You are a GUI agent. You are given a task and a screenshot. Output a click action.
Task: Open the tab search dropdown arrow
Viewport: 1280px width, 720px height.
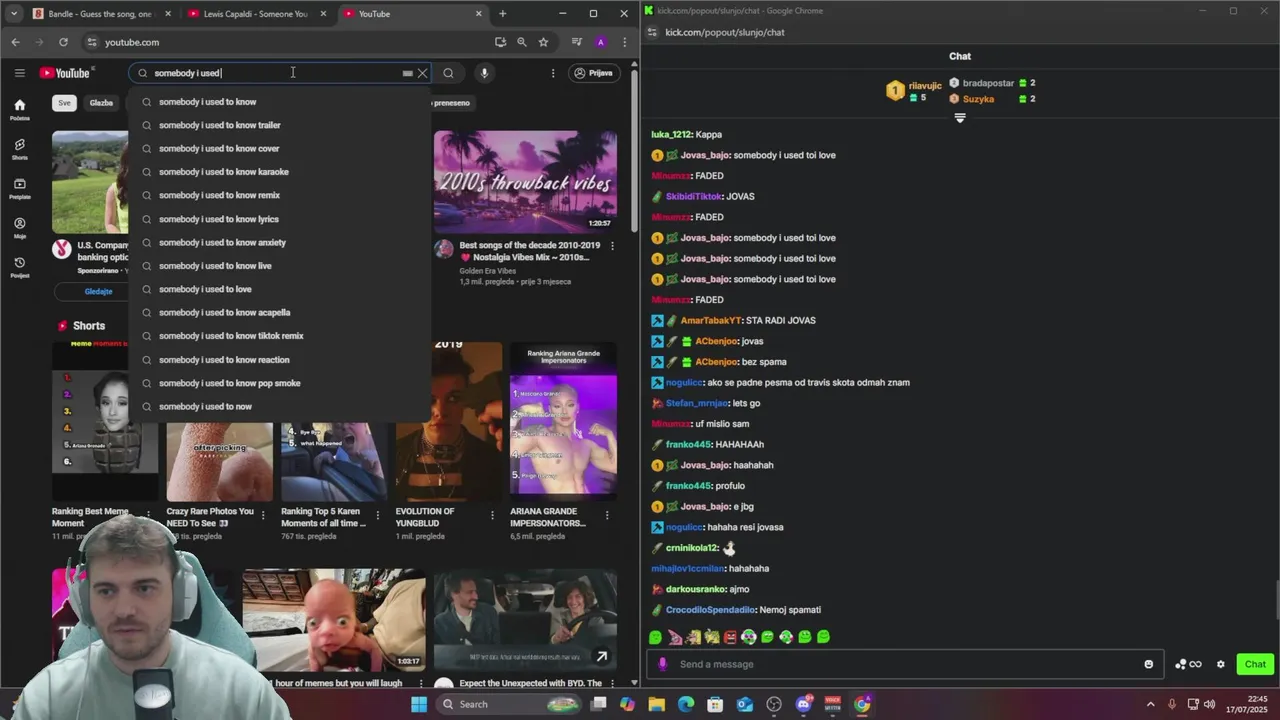pos(13,14)
